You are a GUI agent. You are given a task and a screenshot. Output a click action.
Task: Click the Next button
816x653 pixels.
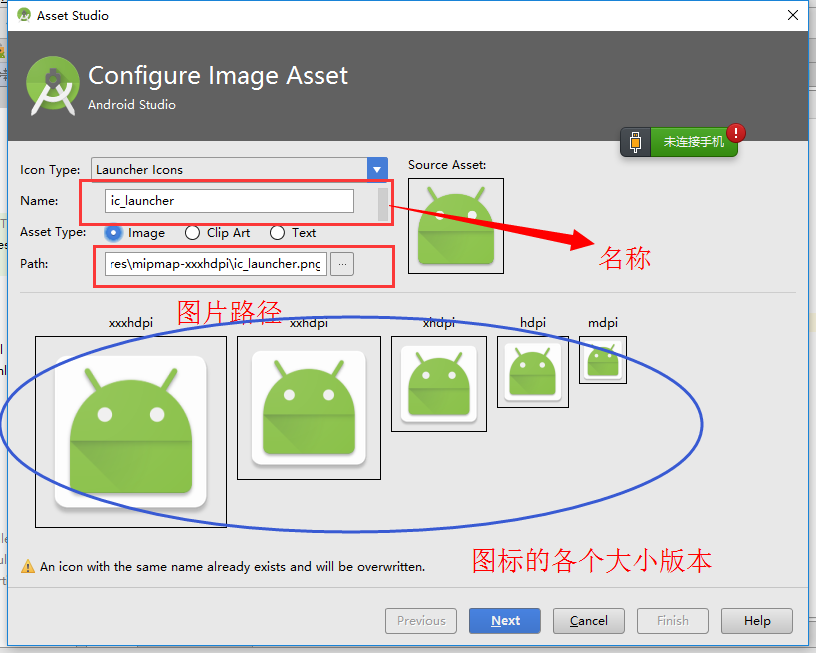504,620
